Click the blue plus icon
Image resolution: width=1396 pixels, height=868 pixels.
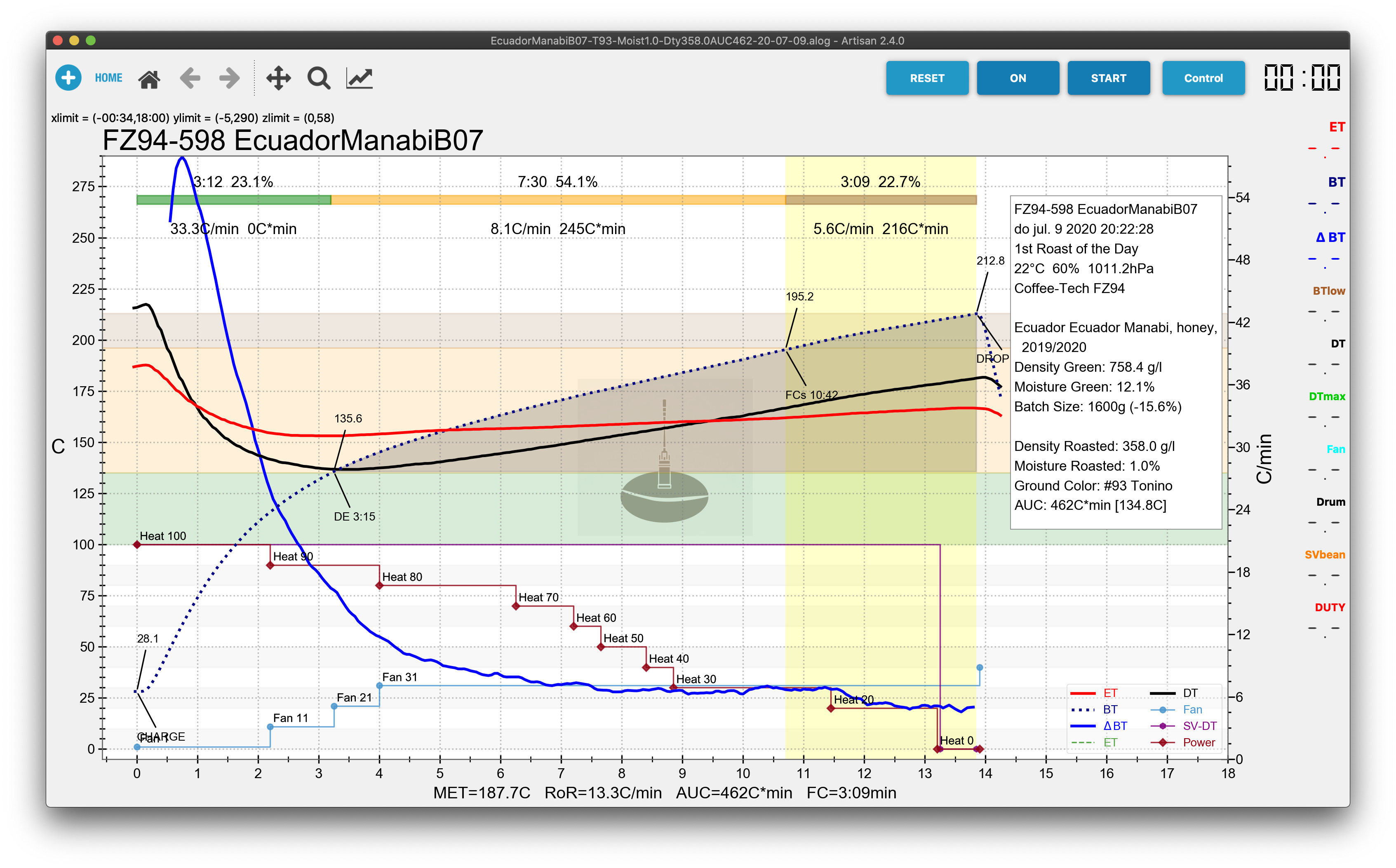coord(68,77)
